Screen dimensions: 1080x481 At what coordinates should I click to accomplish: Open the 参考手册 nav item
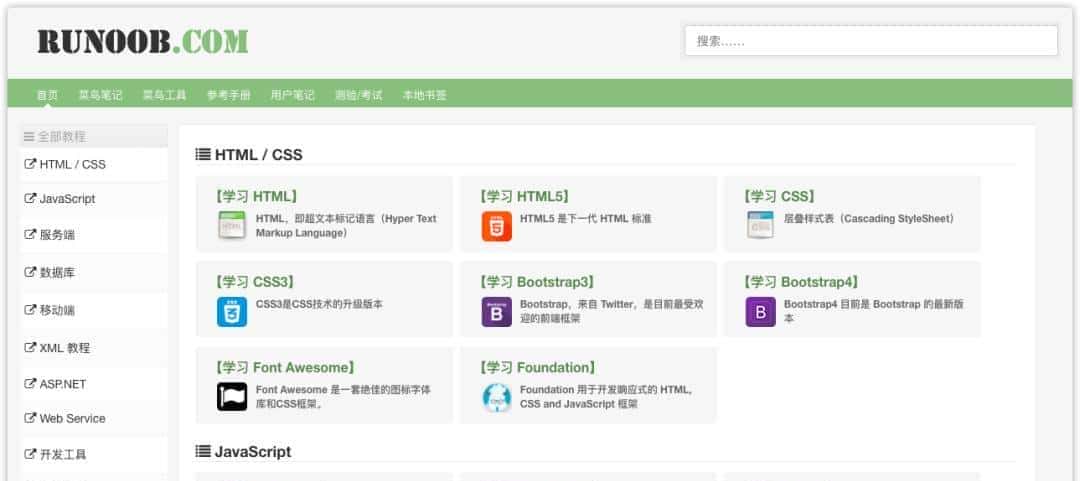[229, 95]
